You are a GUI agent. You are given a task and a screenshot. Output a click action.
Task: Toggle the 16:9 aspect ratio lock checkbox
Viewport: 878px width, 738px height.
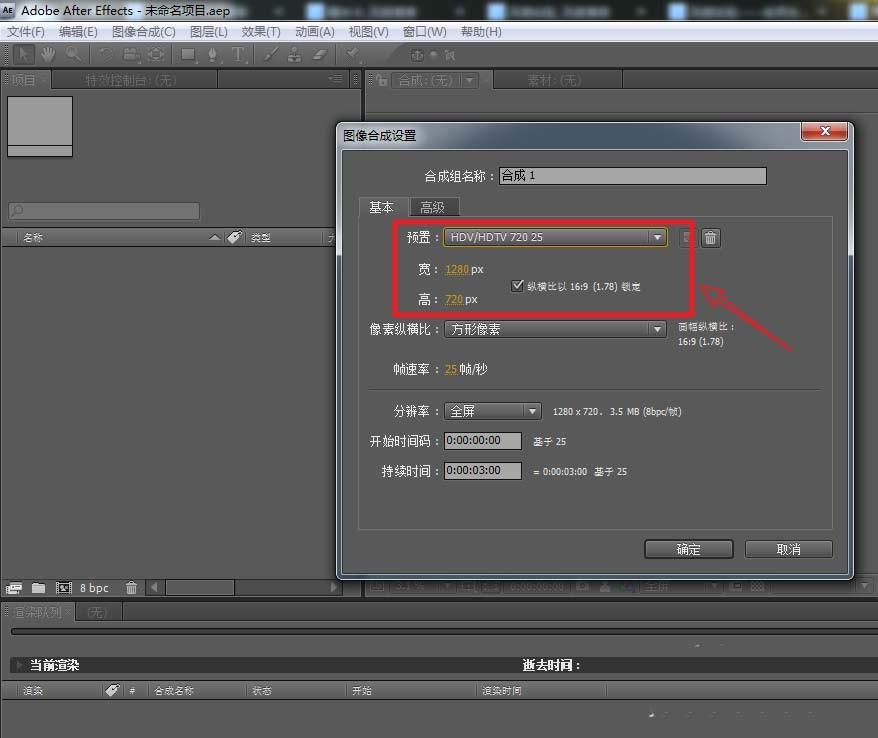(x=517, y=285)
